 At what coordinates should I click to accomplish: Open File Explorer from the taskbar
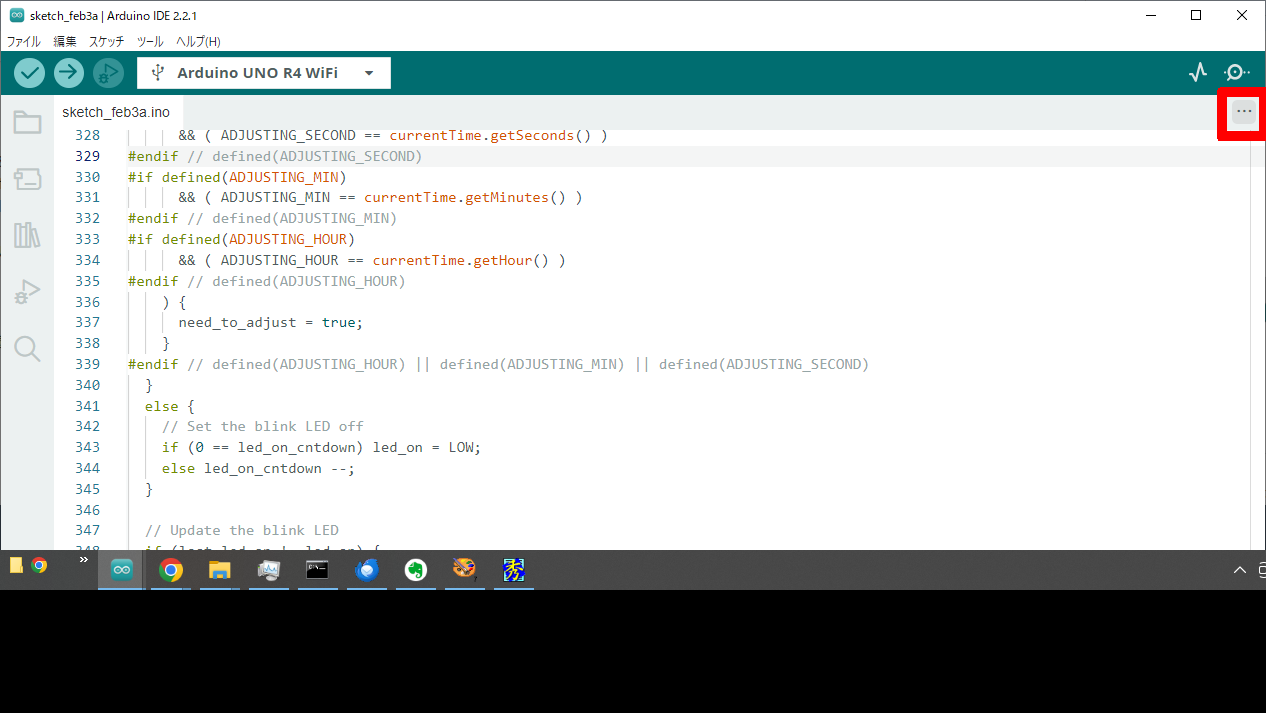(x=219, y=570)
